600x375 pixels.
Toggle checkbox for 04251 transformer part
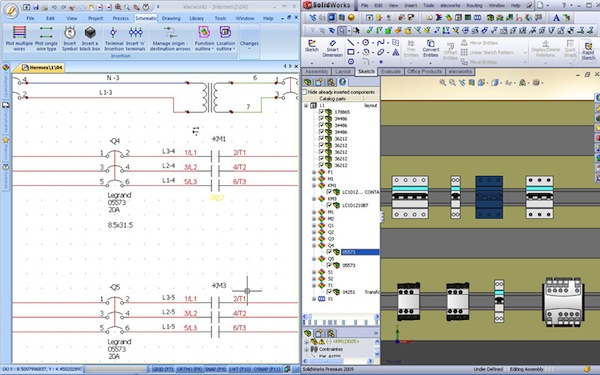tap(329, 292)
